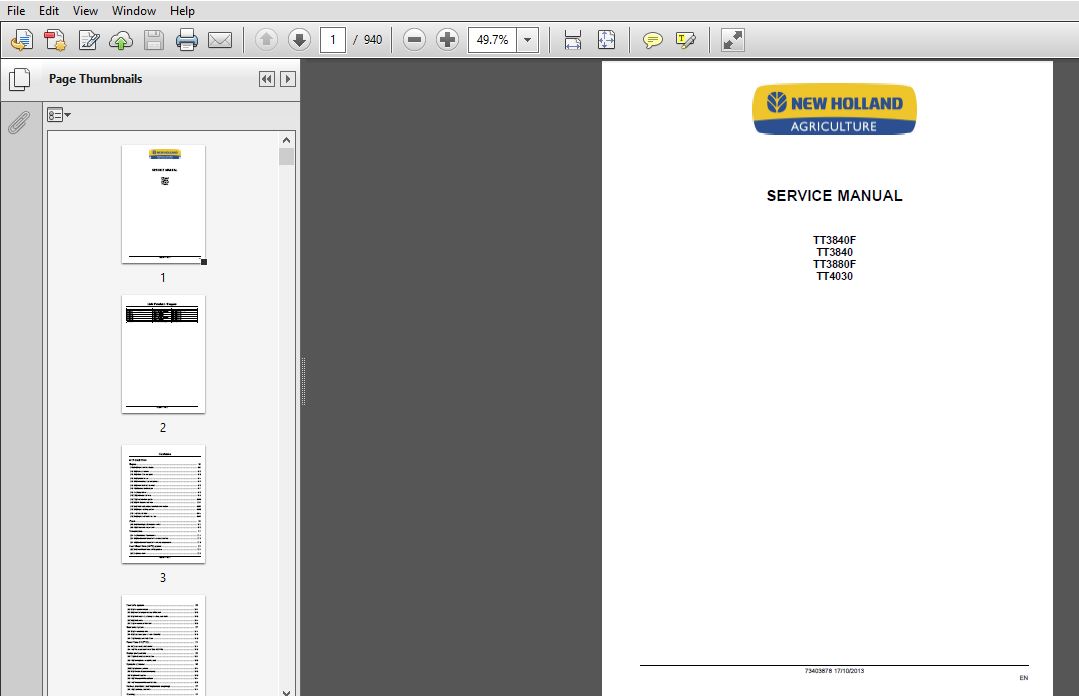
Task: Send the file with the envelope icon
Action: pos(220,40)
